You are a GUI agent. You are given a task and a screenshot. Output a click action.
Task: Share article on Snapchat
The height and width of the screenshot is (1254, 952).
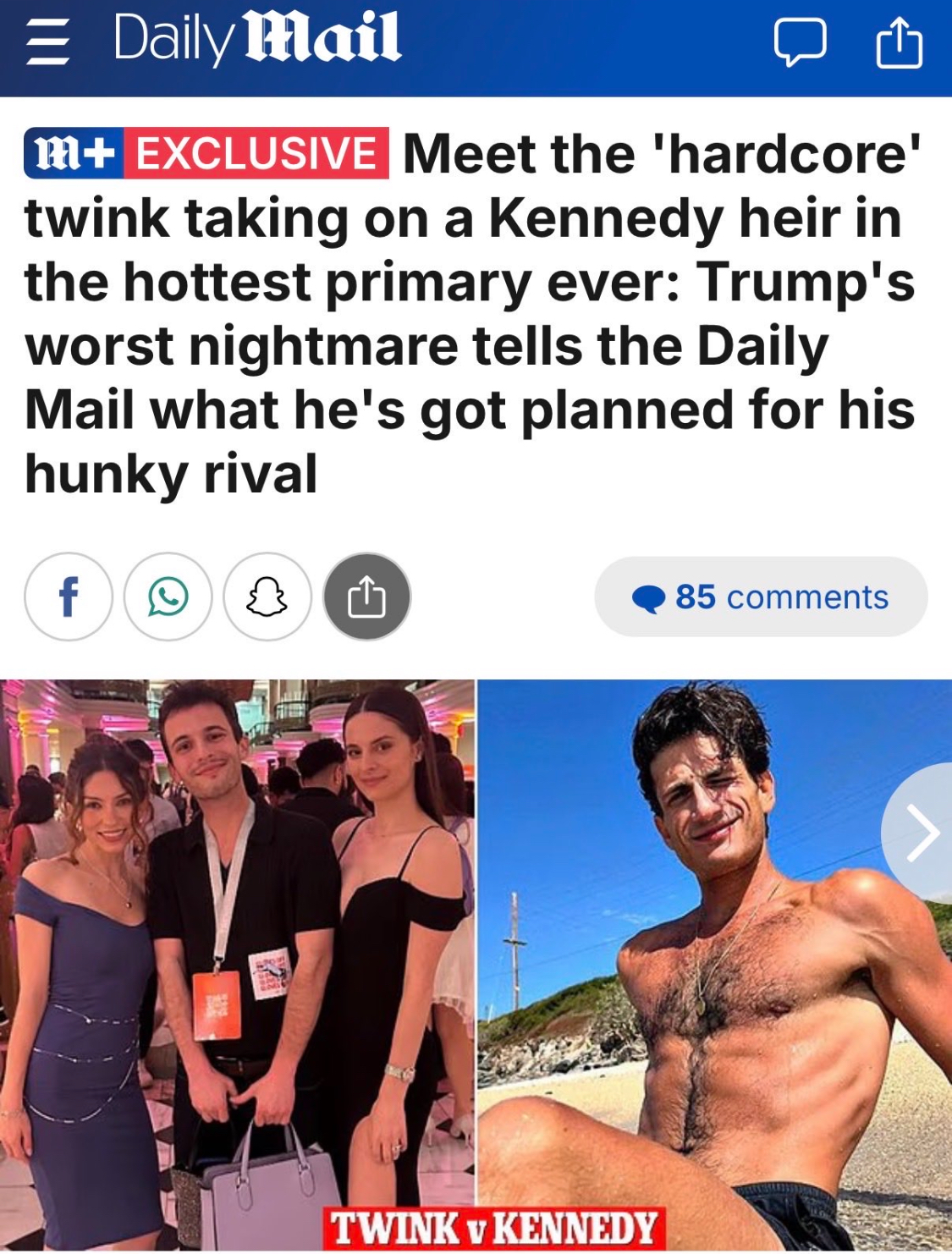pyautogui.click(x=267, y=597)
